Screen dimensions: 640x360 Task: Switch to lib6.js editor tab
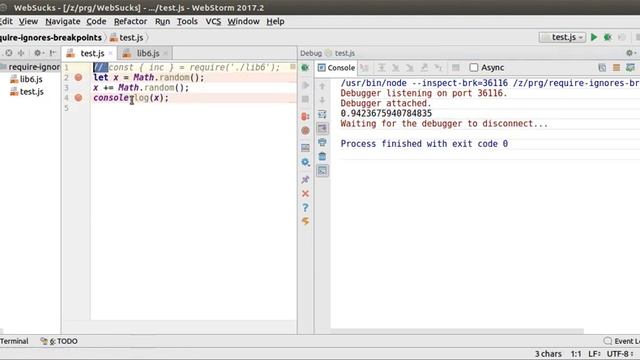(146, 53)
